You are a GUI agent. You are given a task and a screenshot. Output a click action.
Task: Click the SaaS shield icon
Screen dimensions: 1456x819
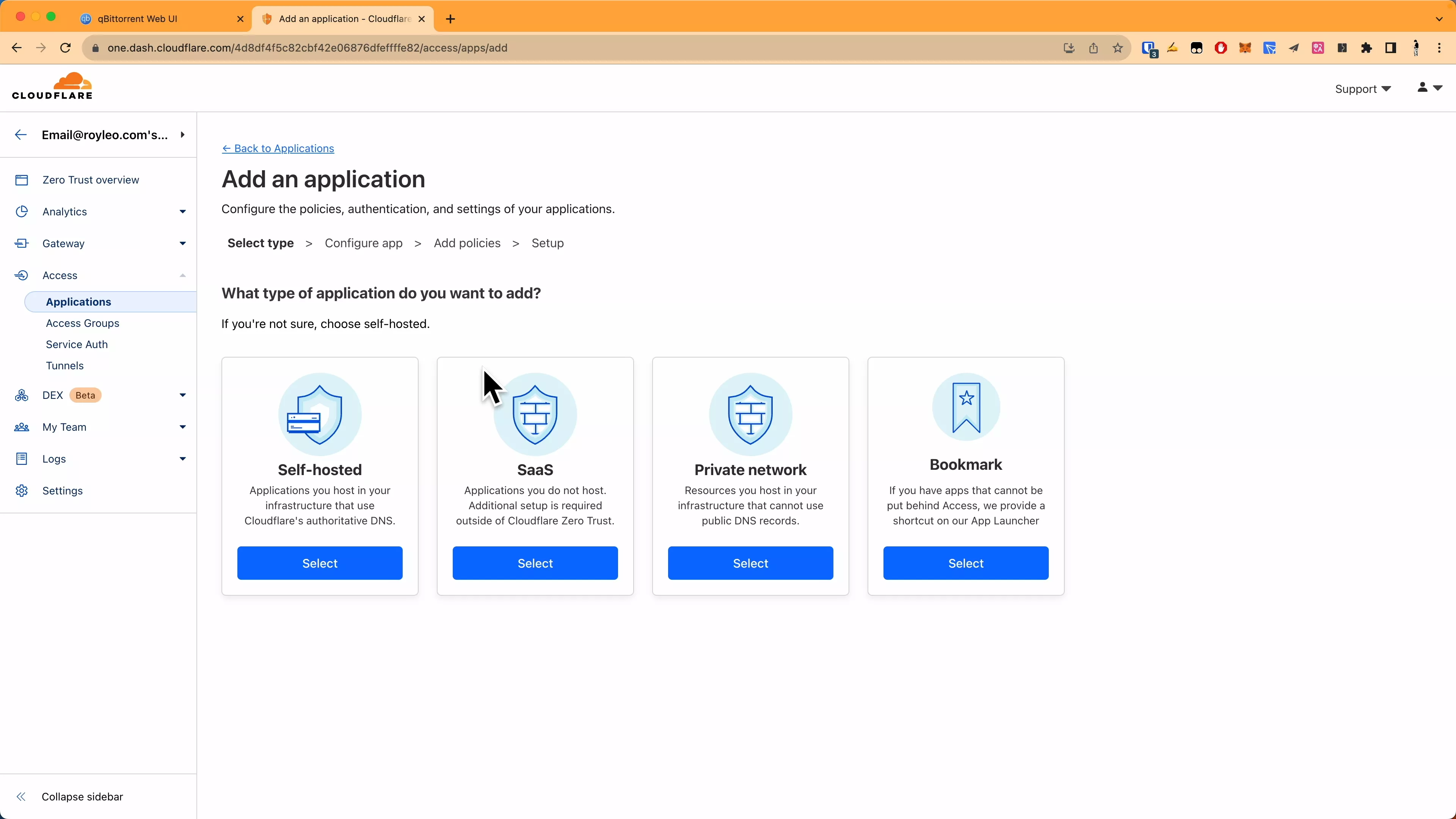[535, 414]
